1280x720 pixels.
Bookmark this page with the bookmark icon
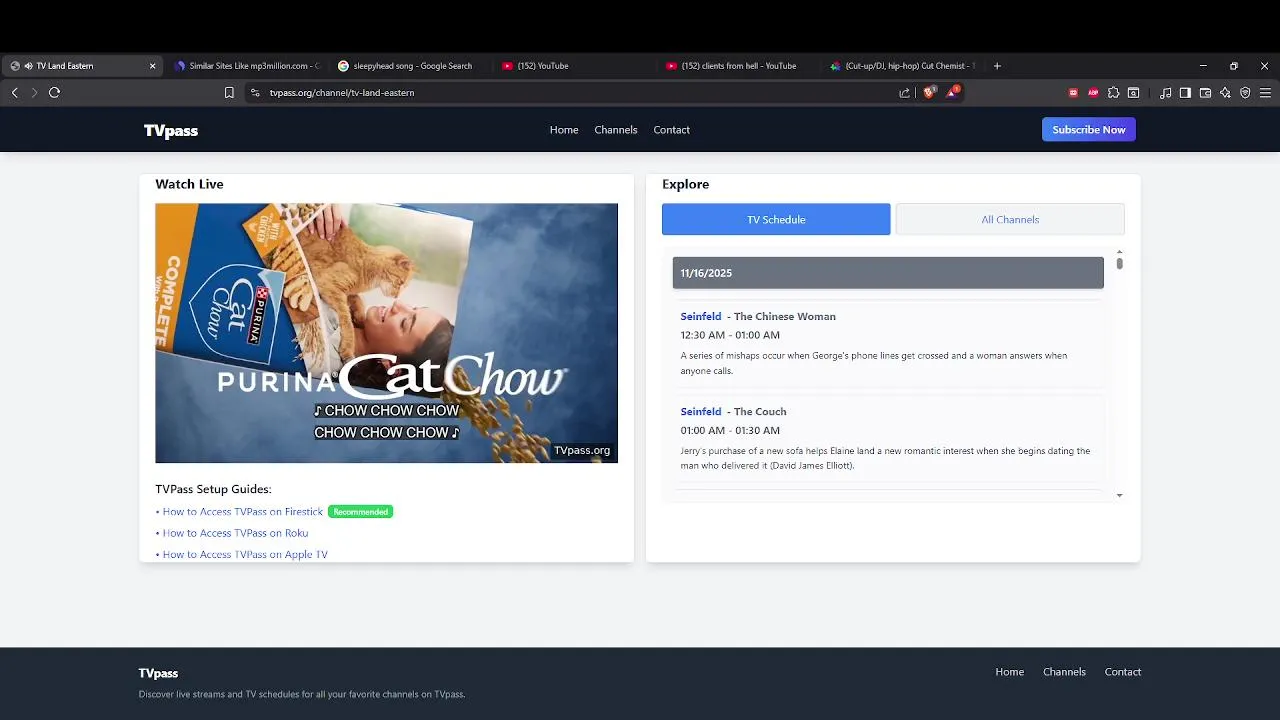click(229, 92)
